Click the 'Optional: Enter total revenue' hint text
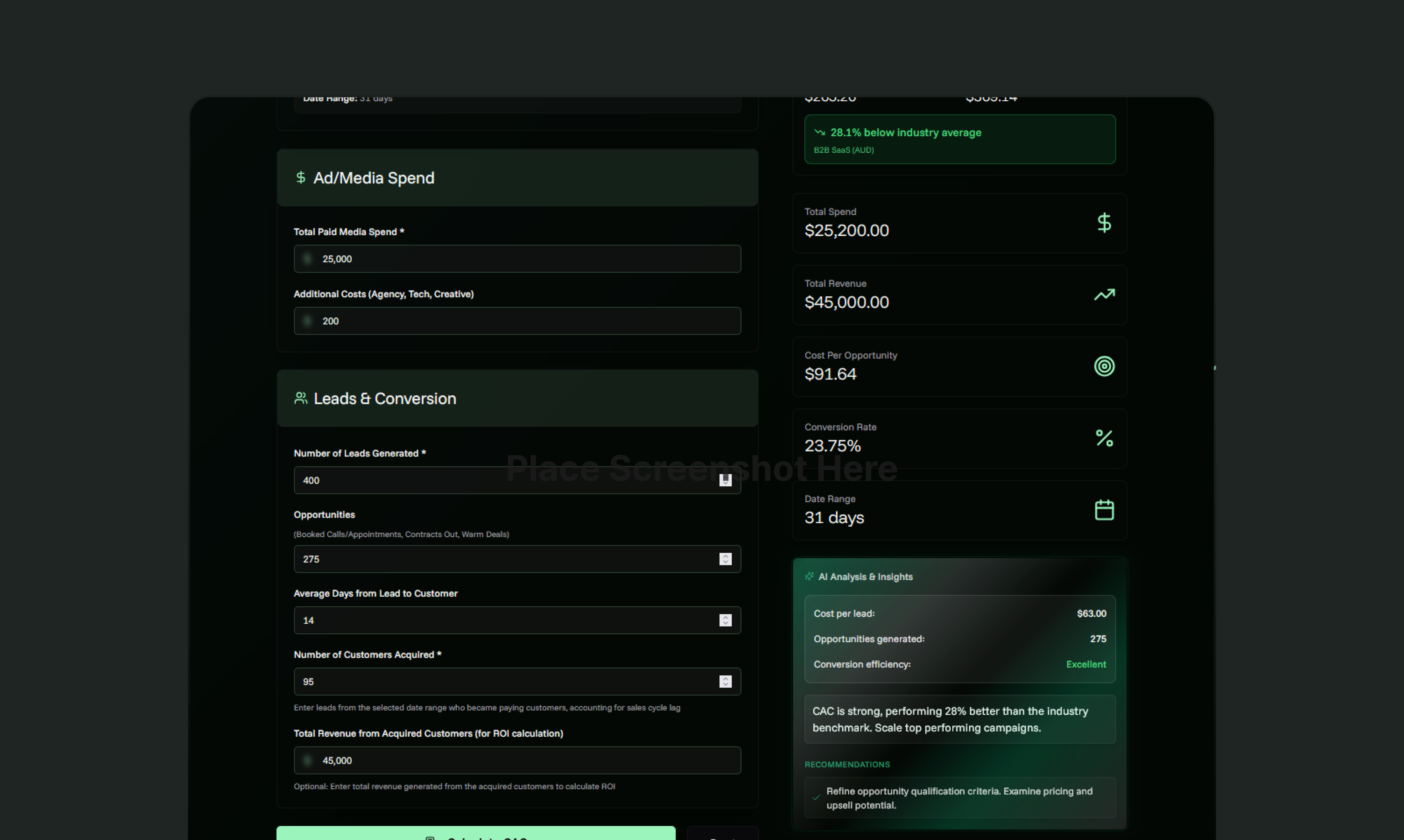This screenshot has width=1404, height=840. click(454, 786)
